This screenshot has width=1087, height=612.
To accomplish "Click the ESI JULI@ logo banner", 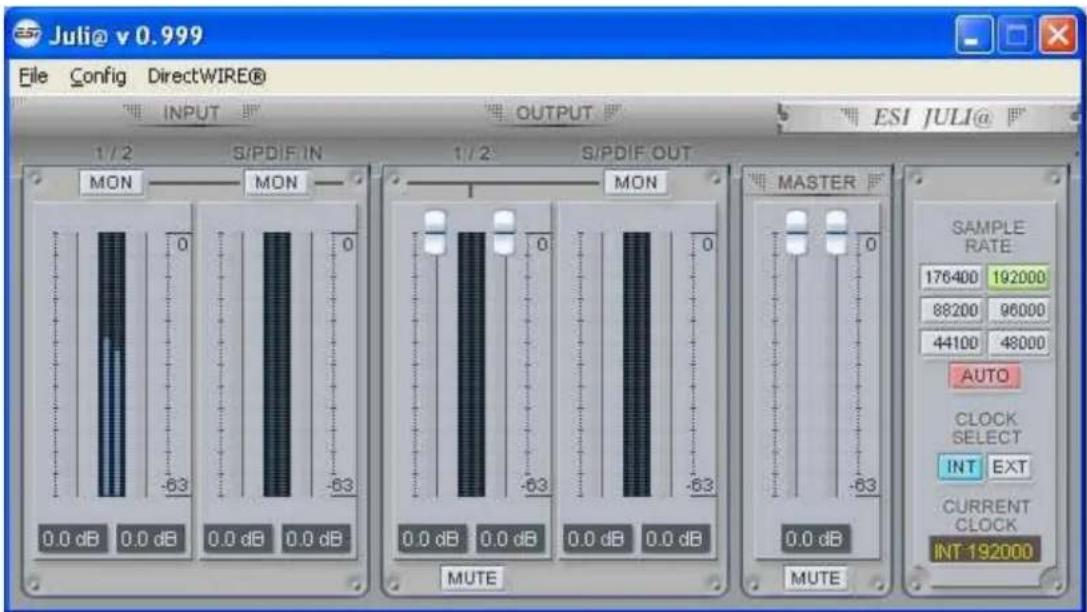I will [930, 117].
